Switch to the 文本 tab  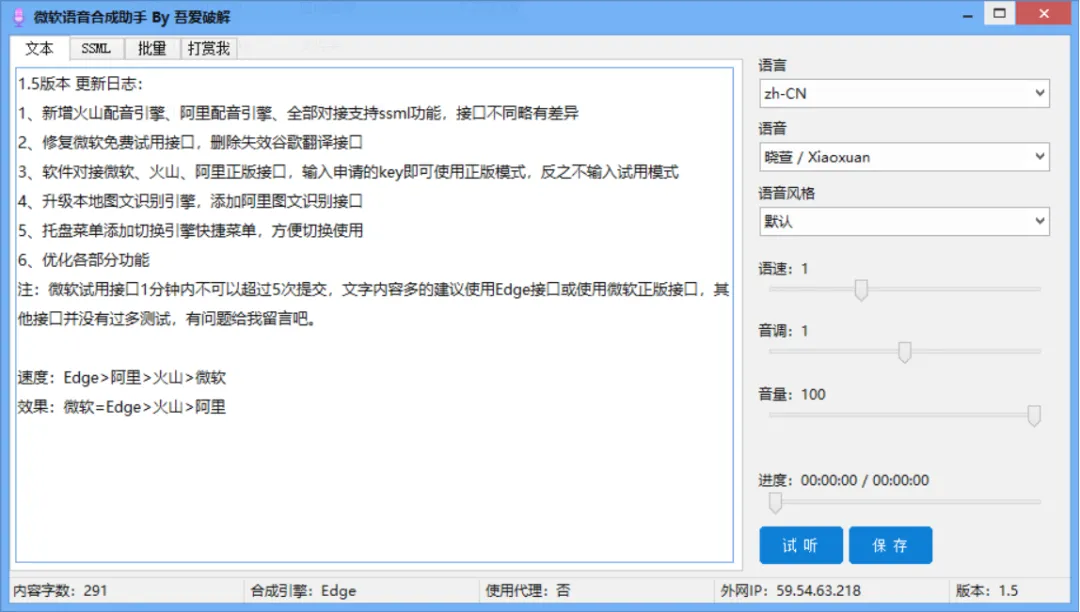[x=39, y=48]
